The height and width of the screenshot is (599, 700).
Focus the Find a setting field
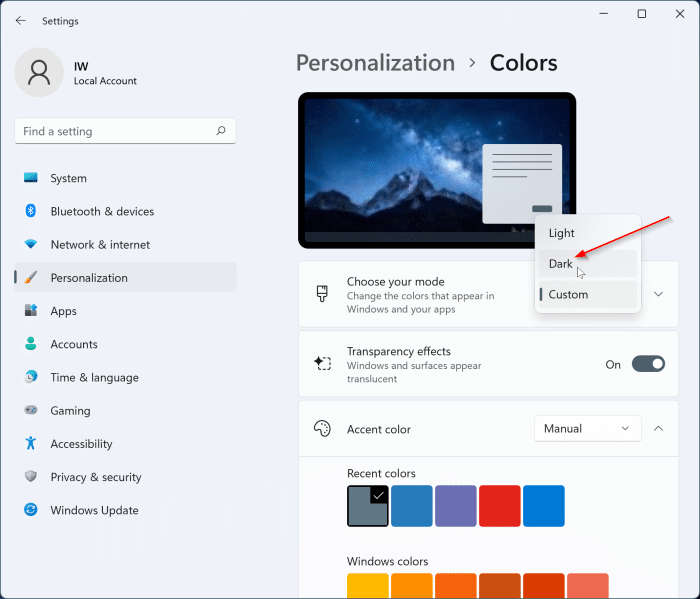tap(125, 131)
